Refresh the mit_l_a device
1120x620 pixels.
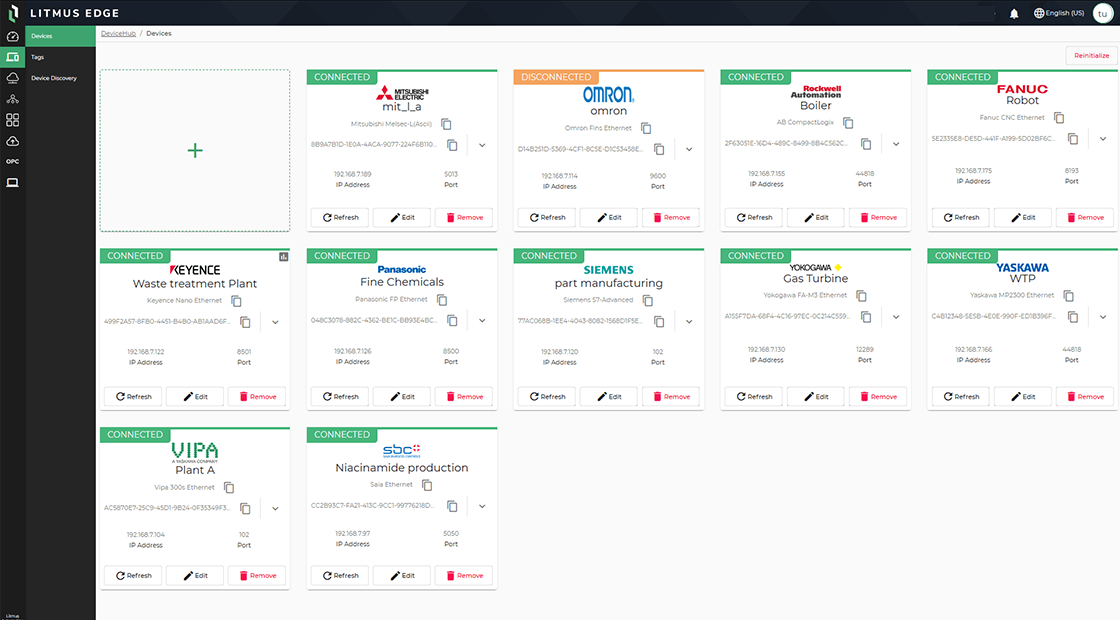(x=340, y=217)
